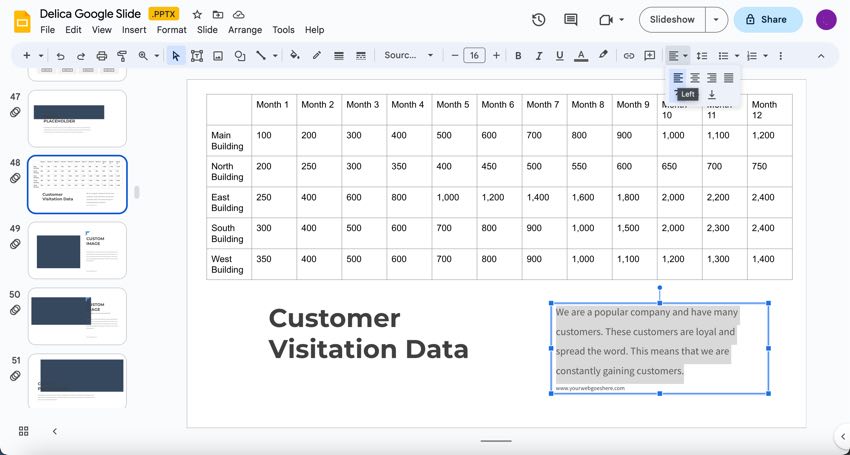The height and width of the screenshot is (455, 850).
Task: Apply numbered list
Action: 752,56
